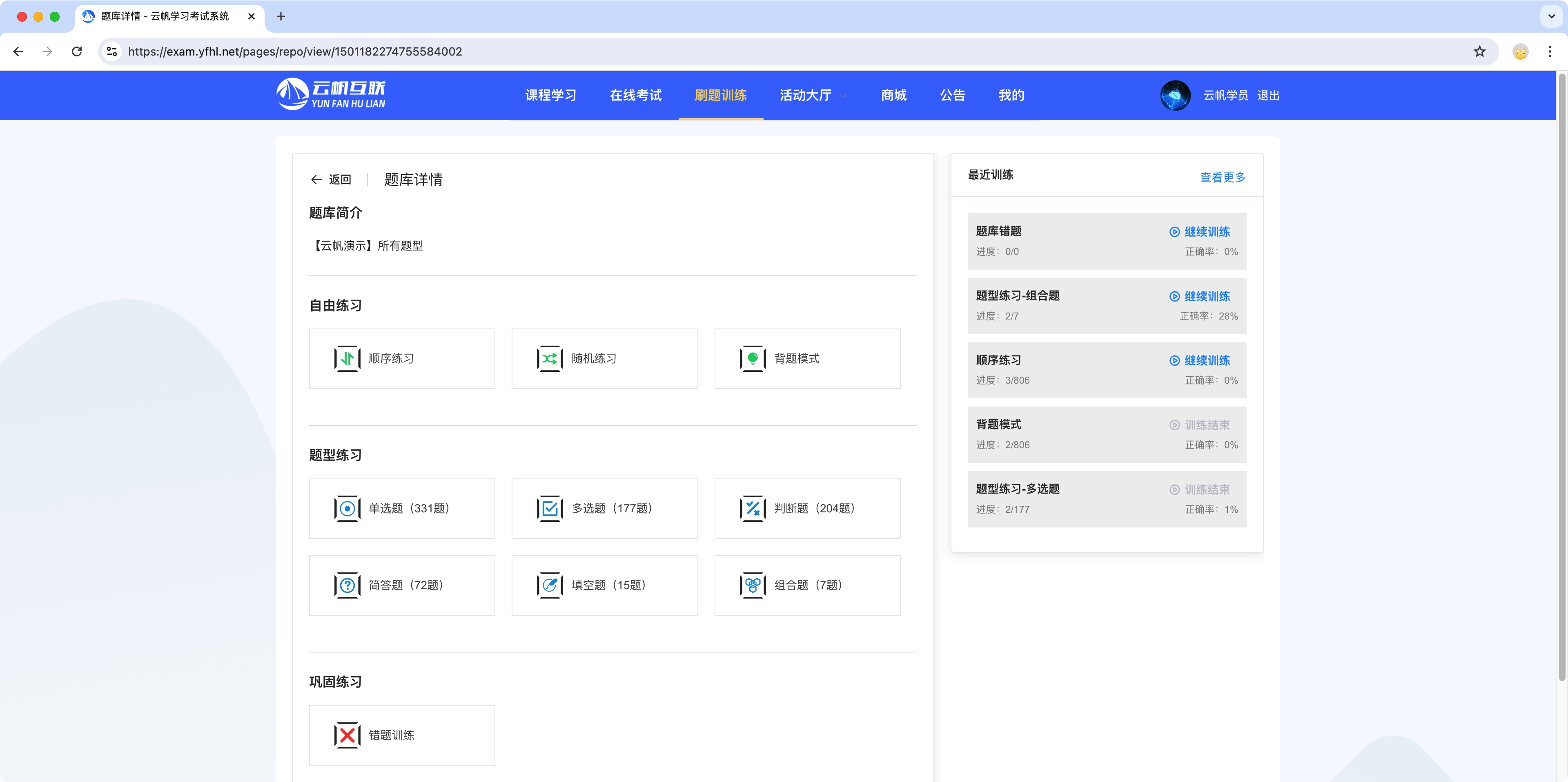Open 单选题（331题）practice
Screen dimensions: 1568x782
(x=402, y=509)
